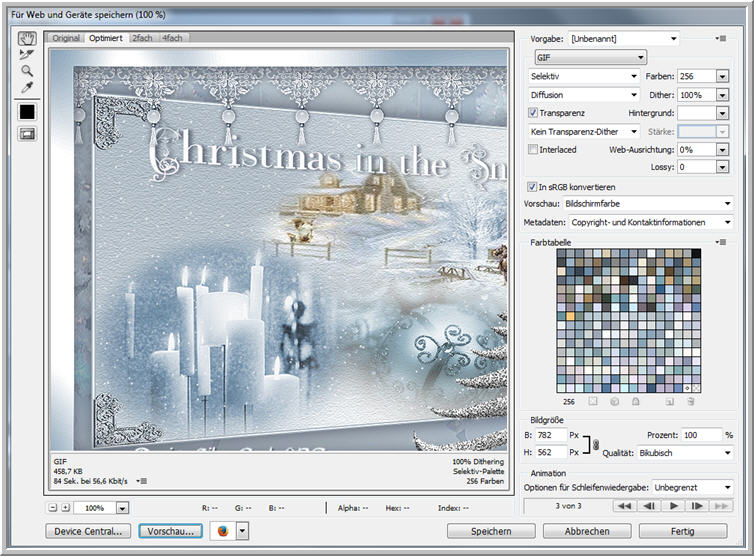The height and width of the screenshot is (556, 754).
Task: Open browser selection dropdown arrow
Action: pos(242,531)
